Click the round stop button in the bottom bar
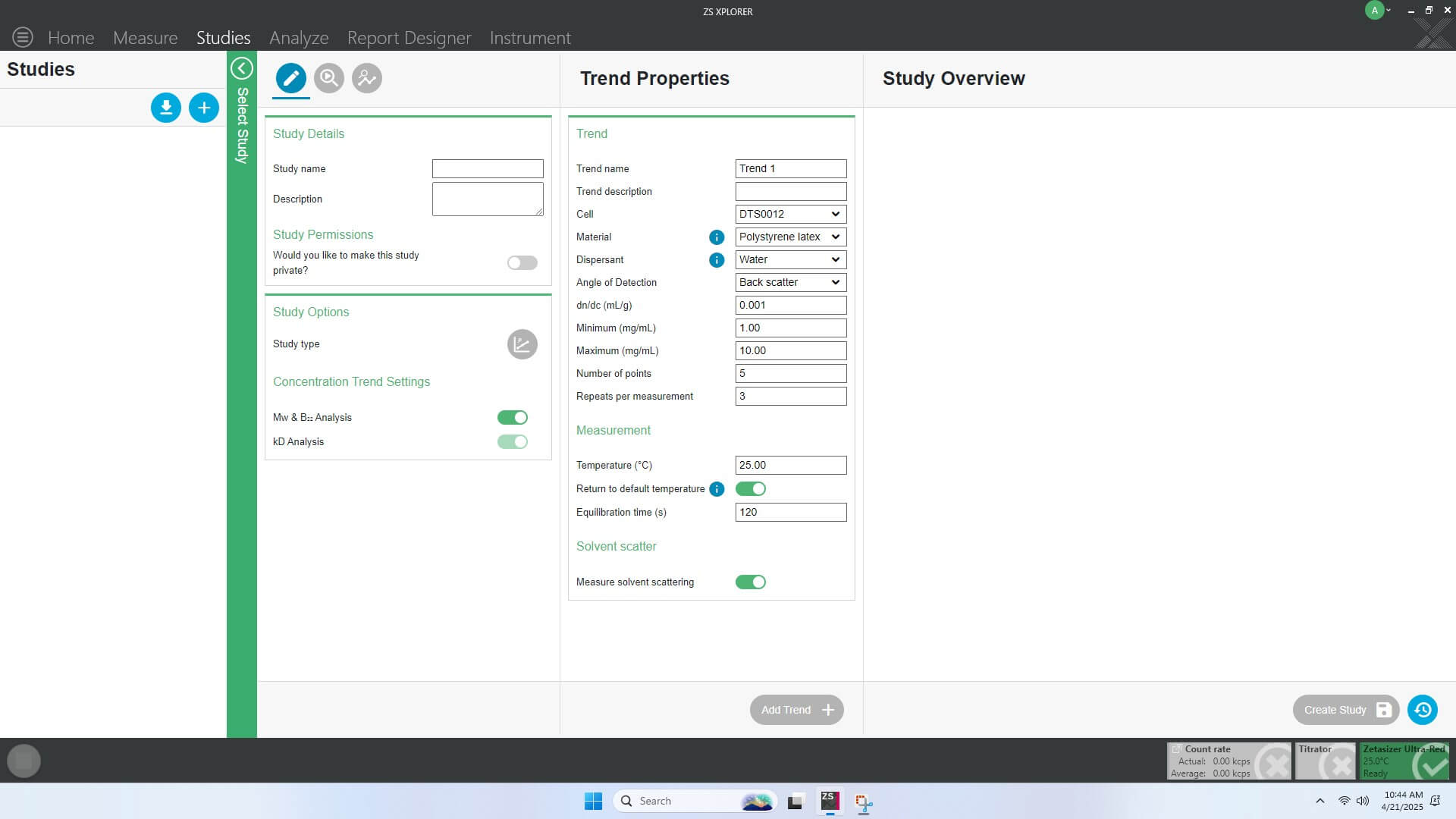This screenshot has height=819, width=1456. 24,761
